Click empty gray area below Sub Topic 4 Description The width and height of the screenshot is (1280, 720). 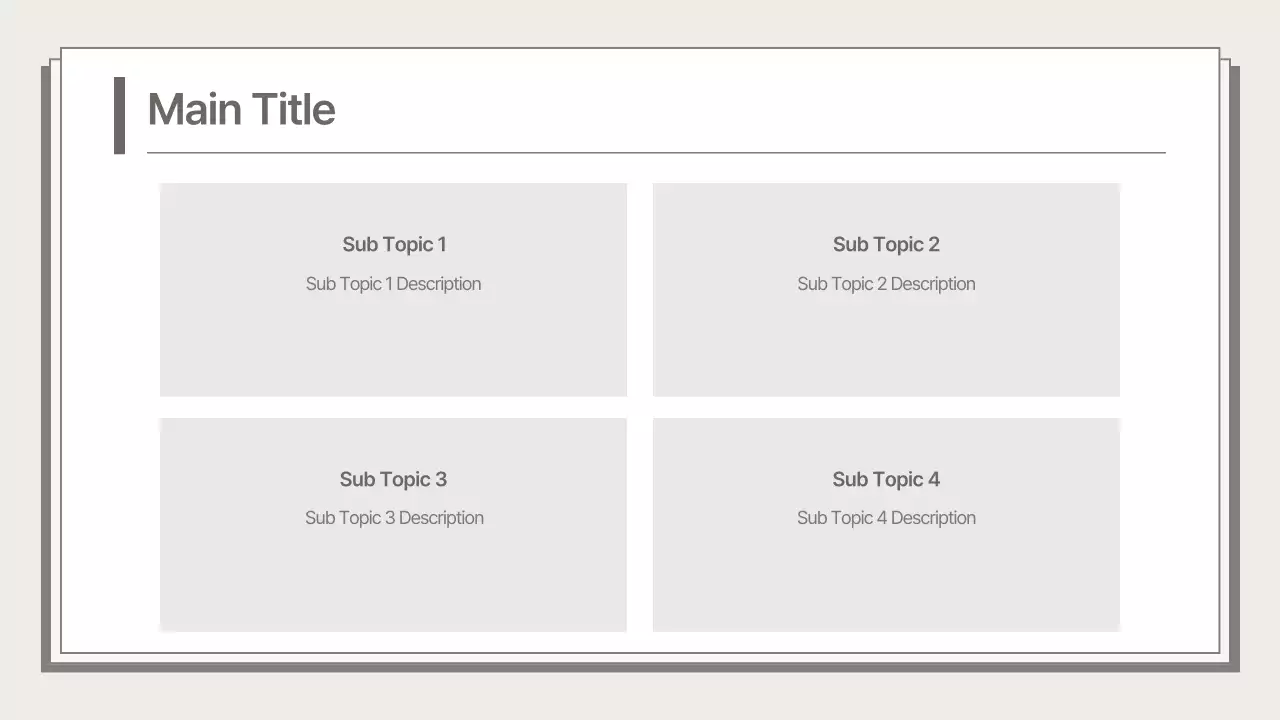tap(886, 580)
